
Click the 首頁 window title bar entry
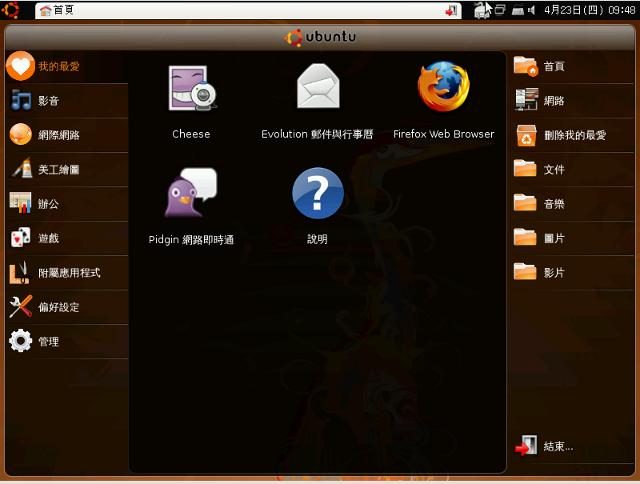pyautogui.click(x=248, y=10)
